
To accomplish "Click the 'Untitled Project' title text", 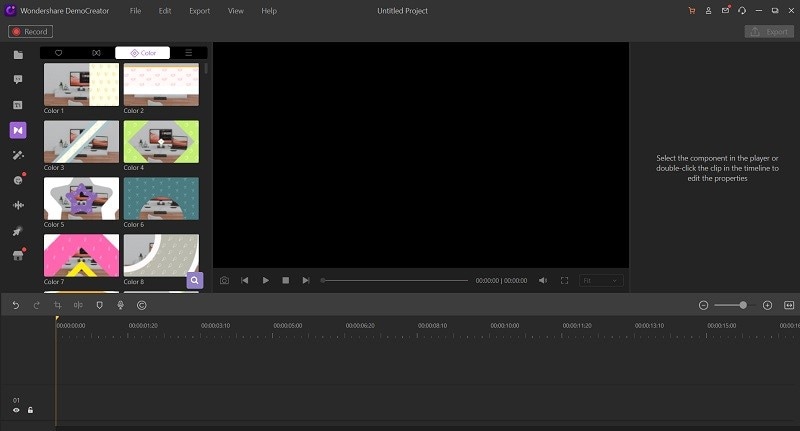I will (403, 11).
